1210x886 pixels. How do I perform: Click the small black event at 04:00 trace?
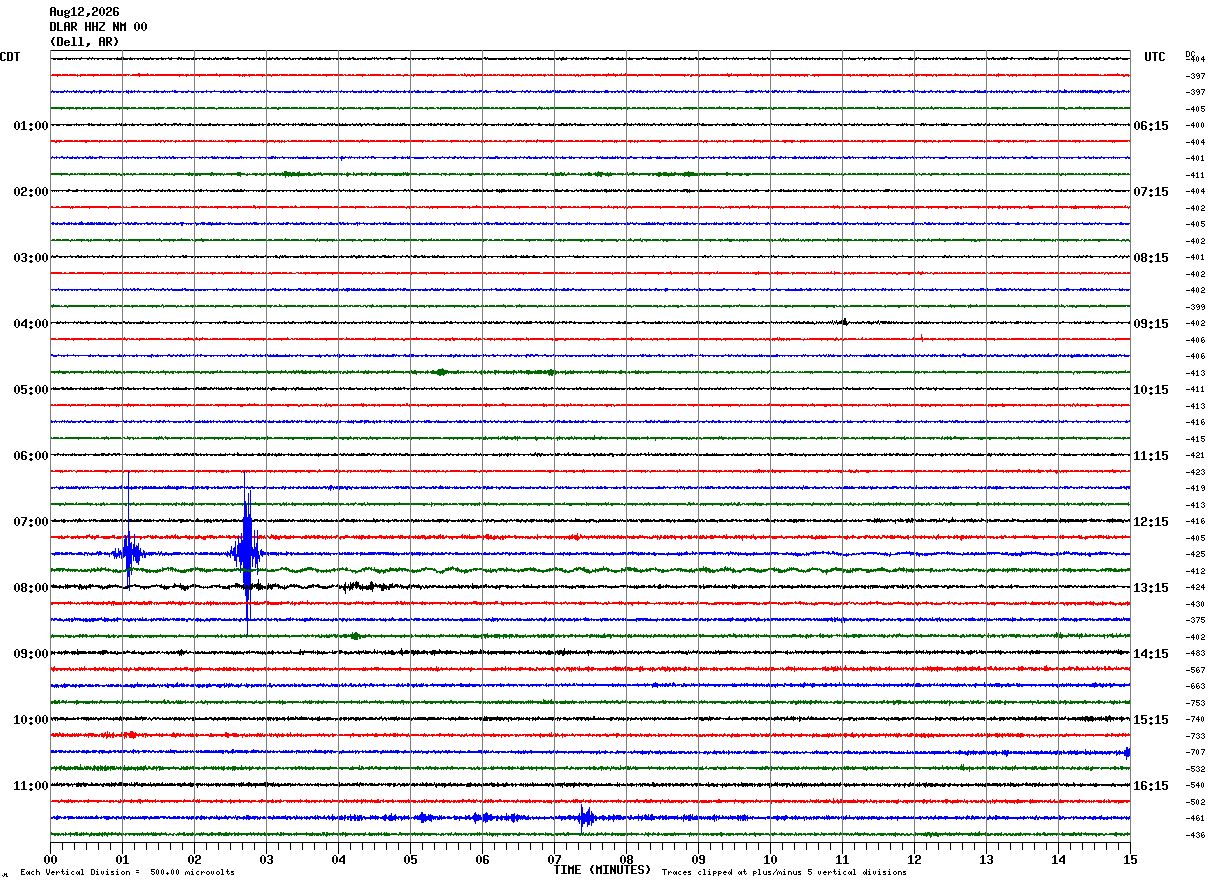pos(844,322)
